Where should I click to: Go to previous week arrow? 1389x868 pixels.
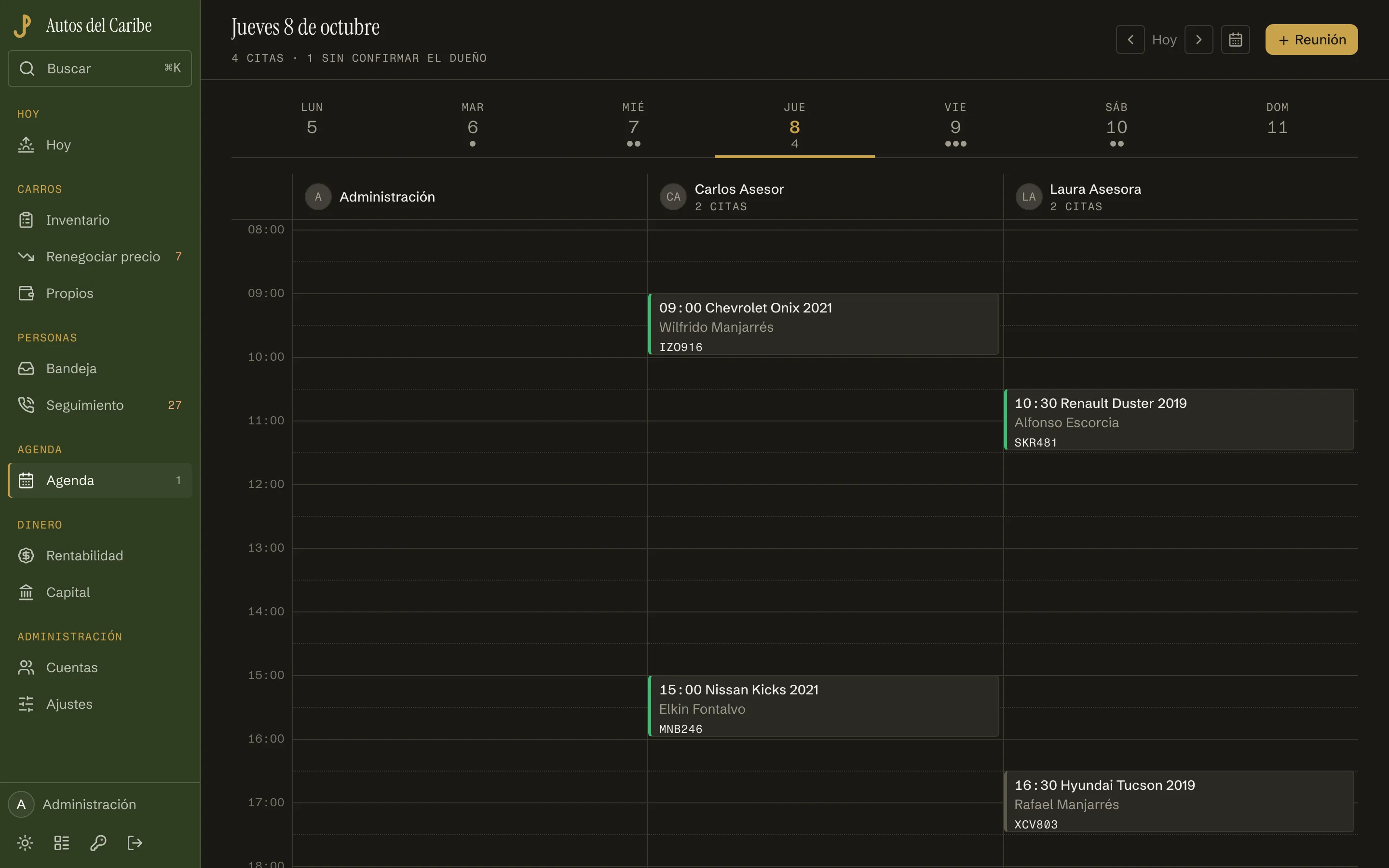pyautogui.click(x=1130, y=40)
